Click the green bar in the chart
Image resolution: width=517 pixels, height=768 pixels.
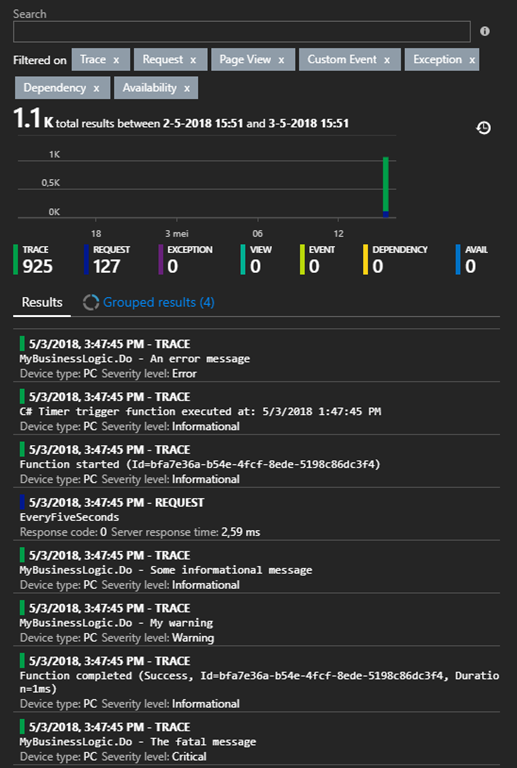click(x=386, y=184)
